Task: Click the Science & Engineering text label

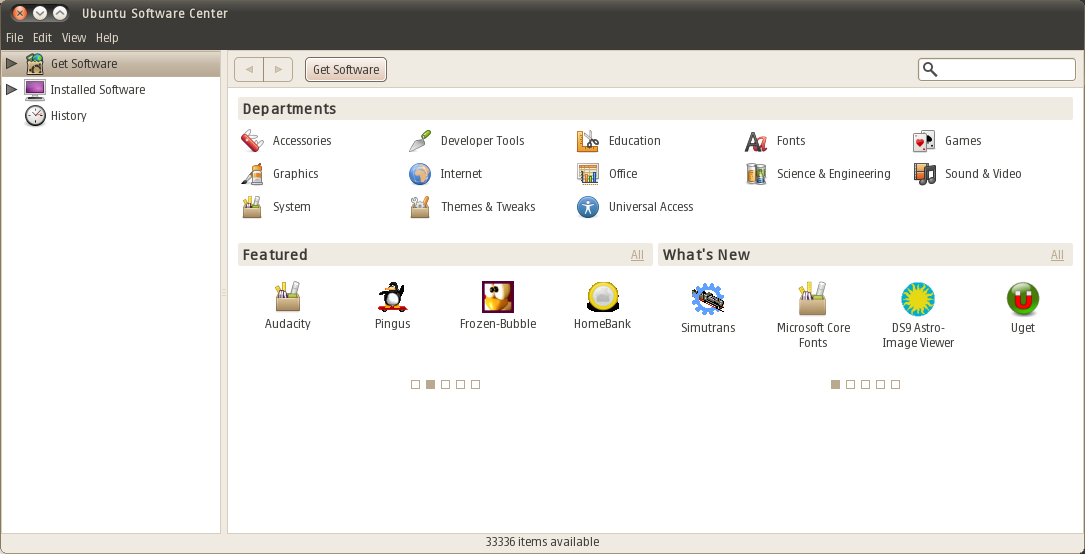Action: [834, 174]
